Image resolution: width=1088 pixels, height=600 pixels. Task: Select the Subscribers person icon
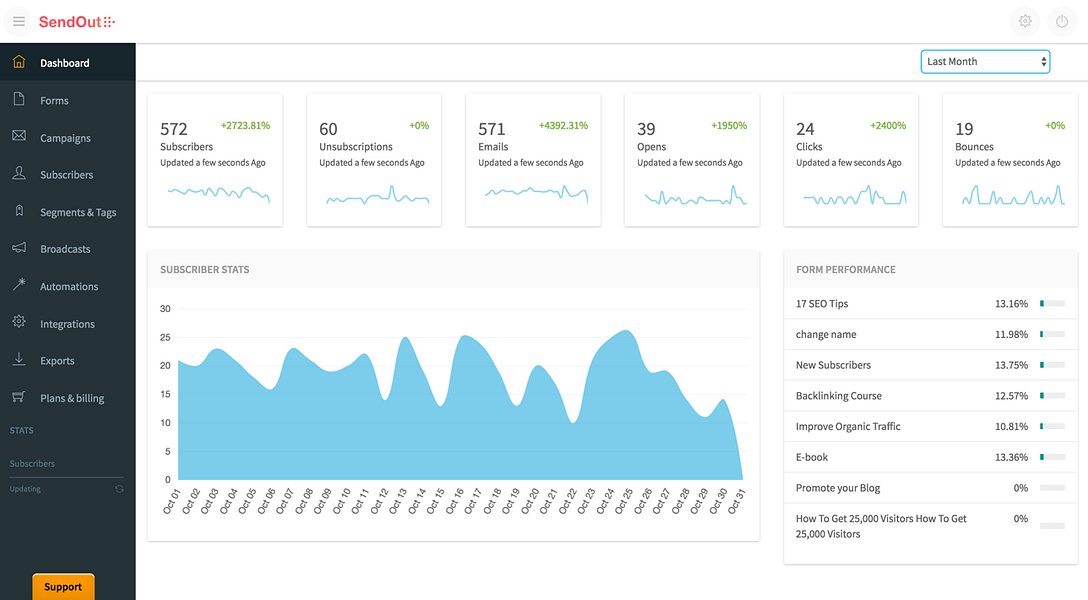[x=19, y=173]
